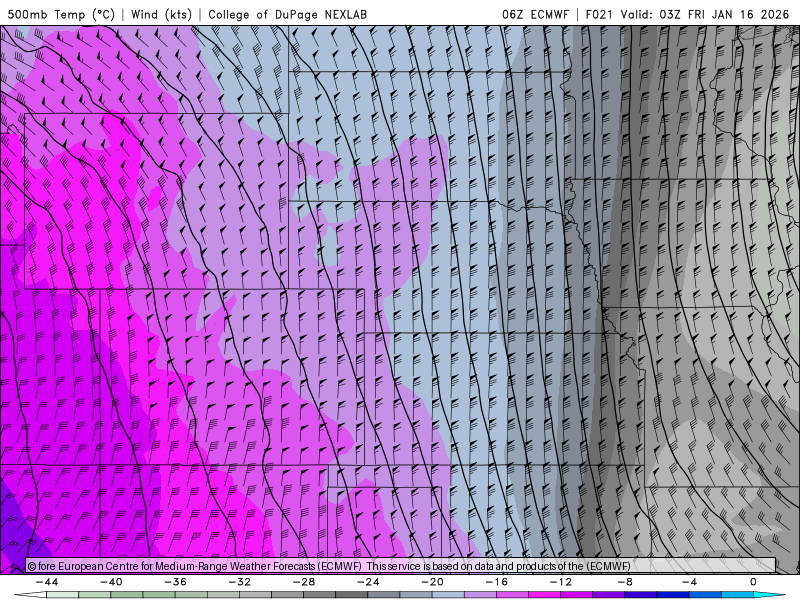
Task: Click the 'Wind (kts)' header label
Action: click(x=161, y=14)
